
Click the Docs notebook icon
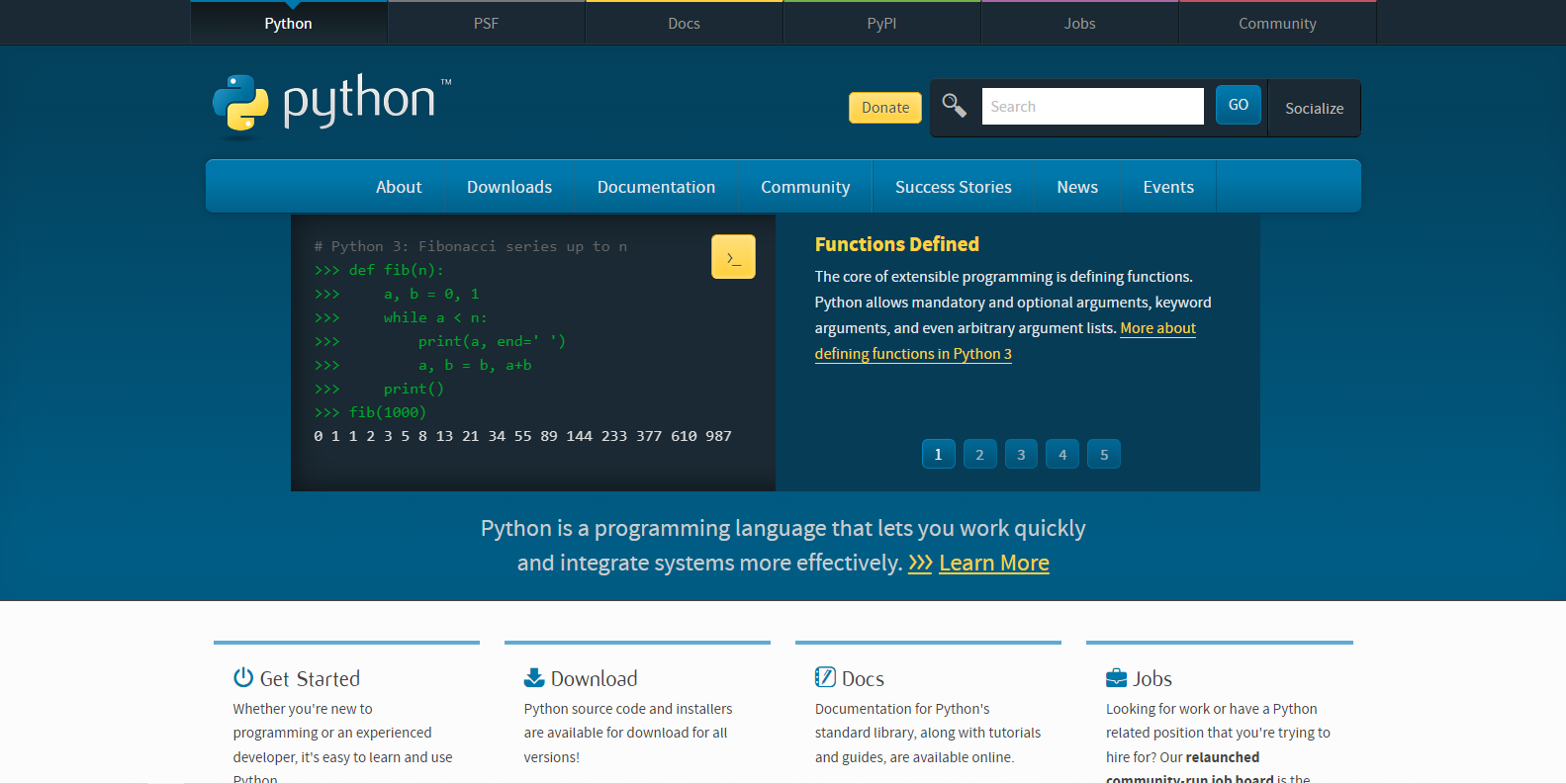pos(825,677)
